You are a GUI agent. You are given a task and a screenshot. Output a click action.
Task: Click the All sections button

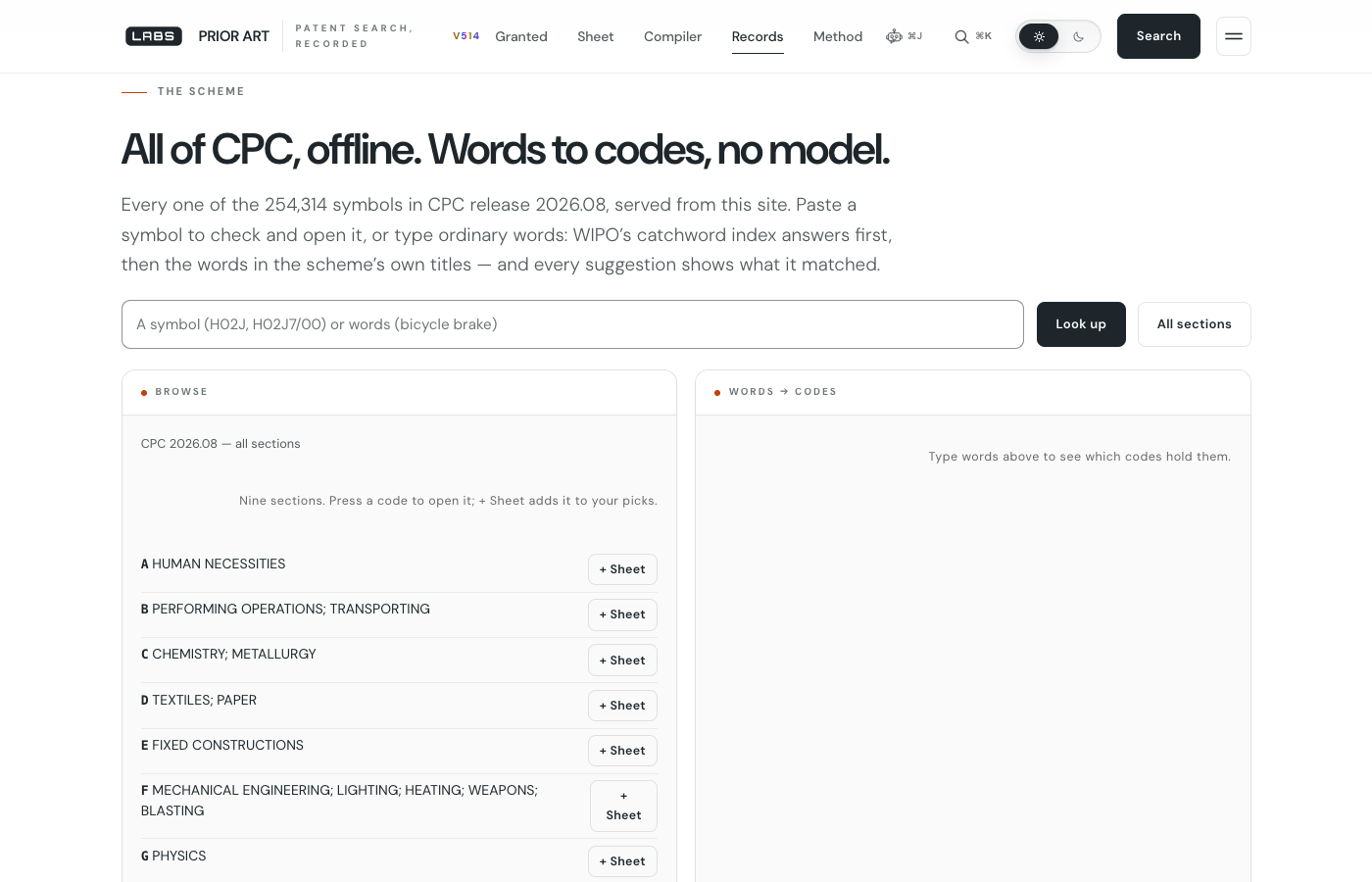coord(1195,324)
